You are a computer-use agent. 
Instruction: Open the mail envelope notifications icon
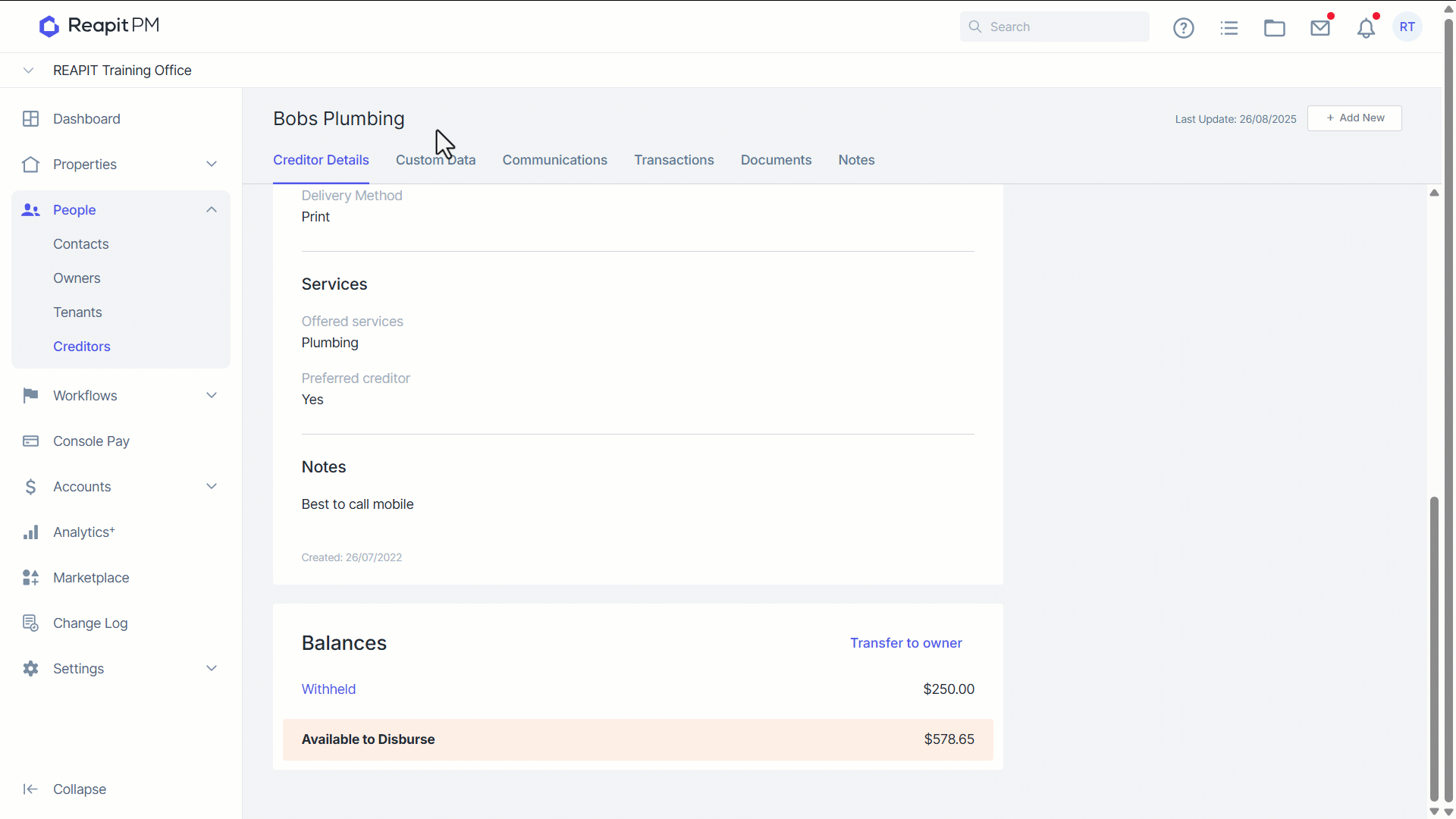click(x=1320, y=28)
